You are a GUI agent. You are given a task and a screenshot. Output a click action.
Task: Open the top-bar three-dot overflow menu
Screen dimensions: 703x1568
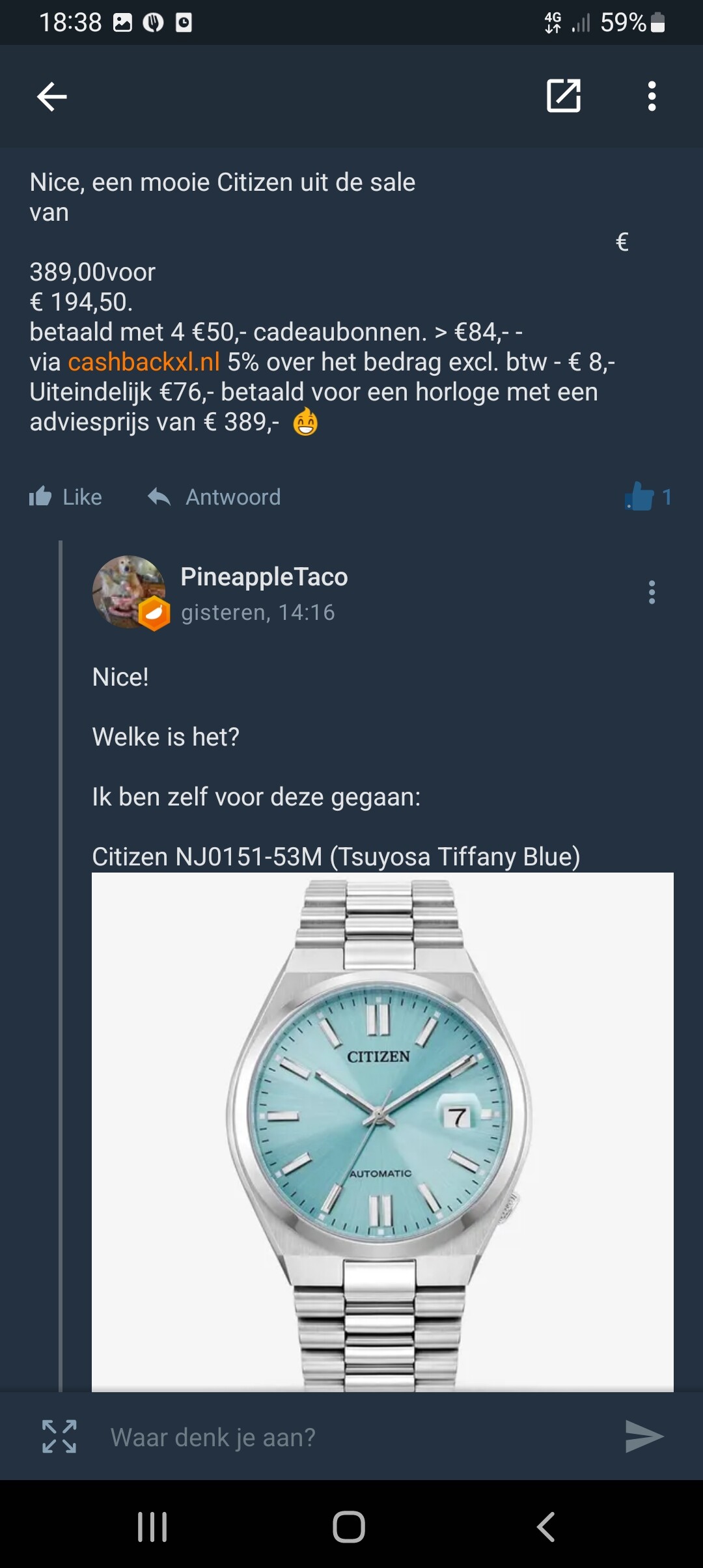click(652, 96)
